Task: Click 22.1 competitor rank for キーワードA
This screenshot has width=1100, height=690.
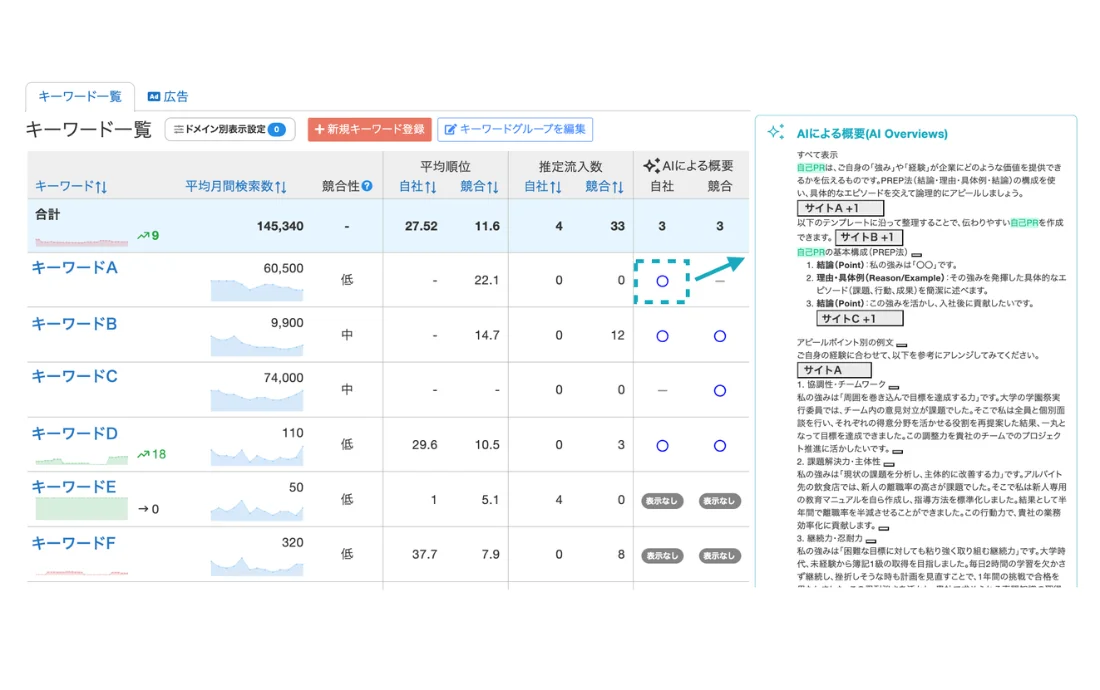Action: coord(486,280)
